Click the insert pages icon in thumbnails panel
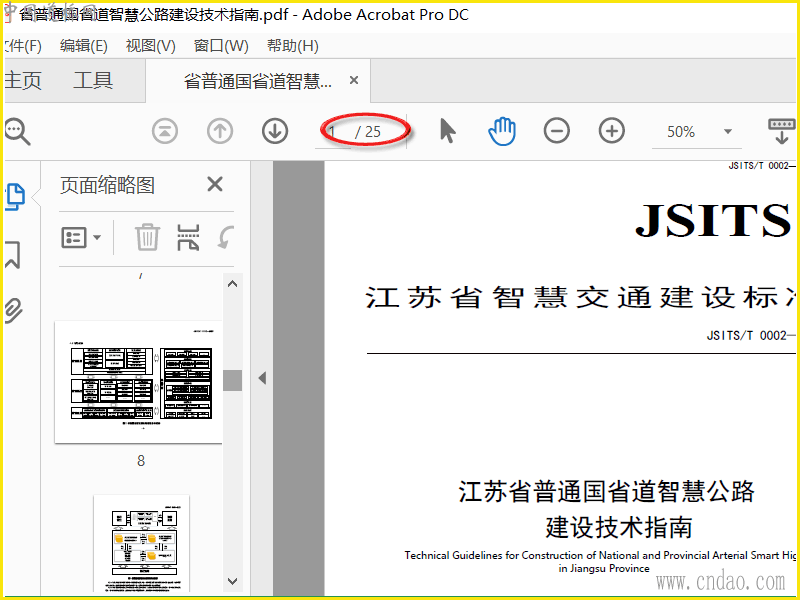Image resolution: width=800 pixels, height=600 pixels. tap(188, 237)
